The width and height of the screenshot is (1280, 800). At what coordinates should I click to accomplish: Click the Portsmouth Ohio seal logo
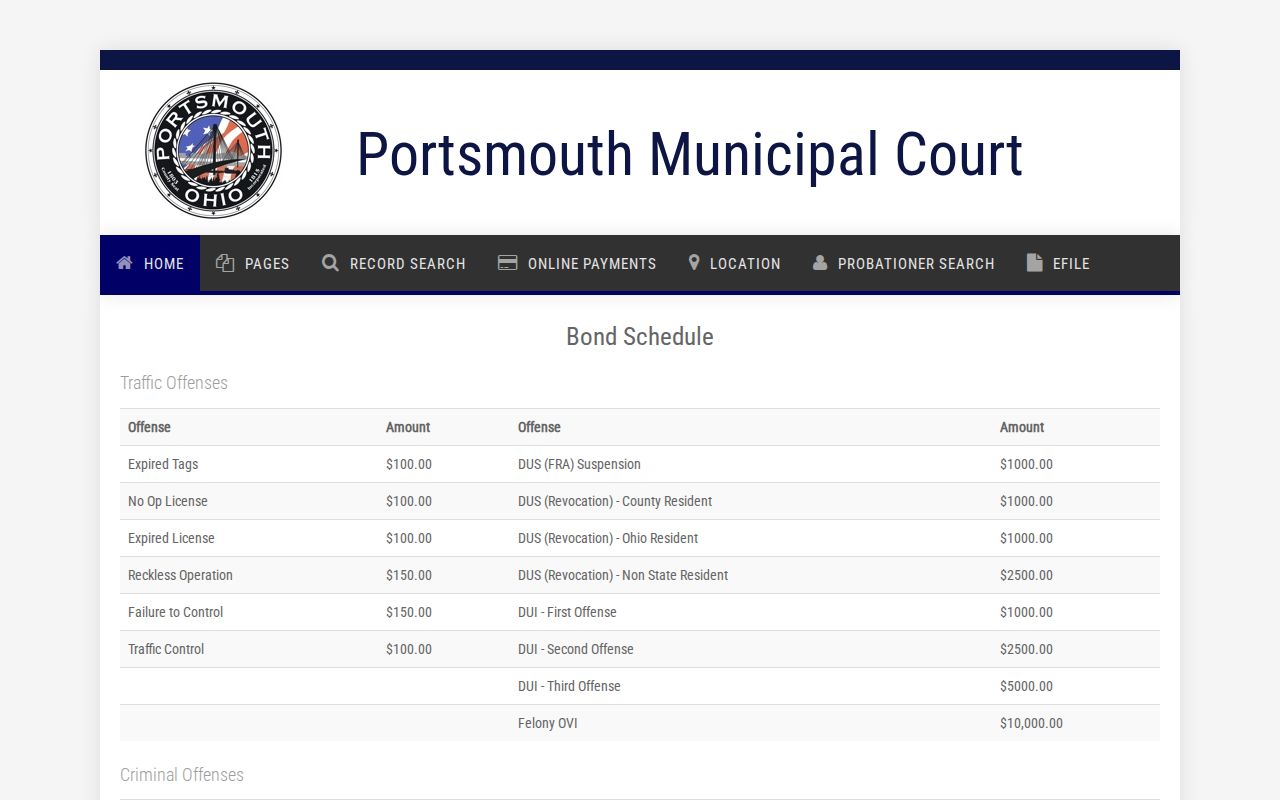click(x=213, y=151)
